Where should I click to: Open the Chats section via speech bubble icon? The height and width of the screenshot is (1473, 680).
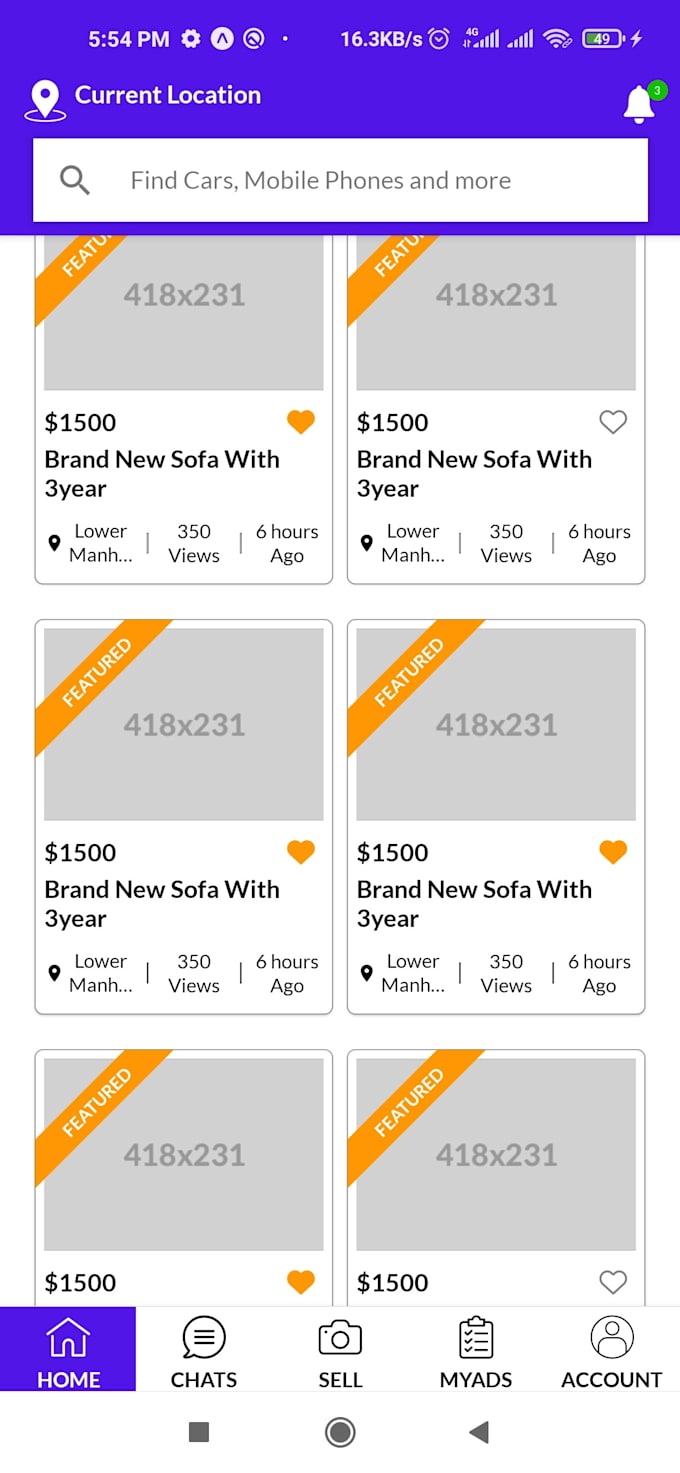203,1337
